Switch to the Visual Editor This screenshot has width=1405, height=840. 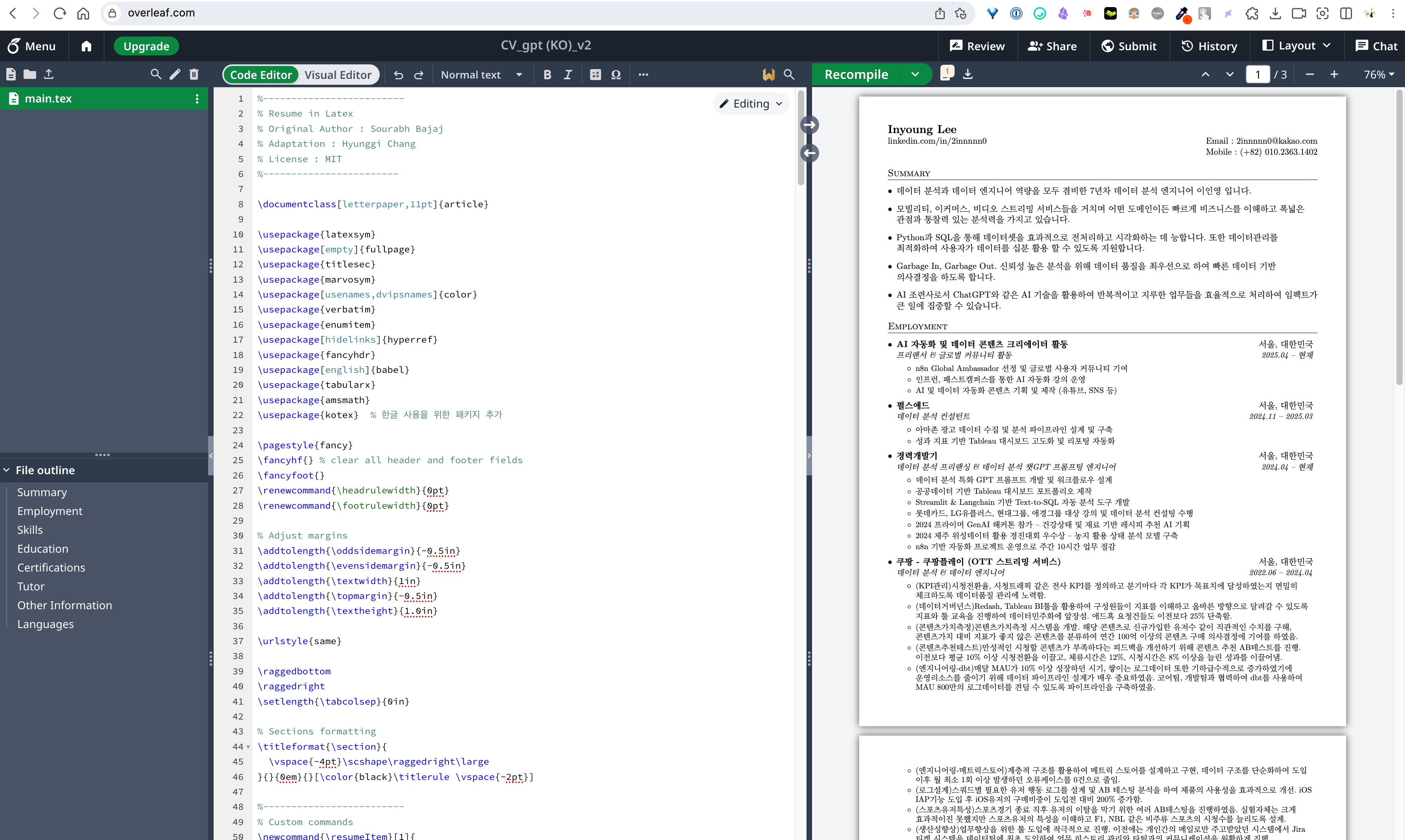coord(338,75)
